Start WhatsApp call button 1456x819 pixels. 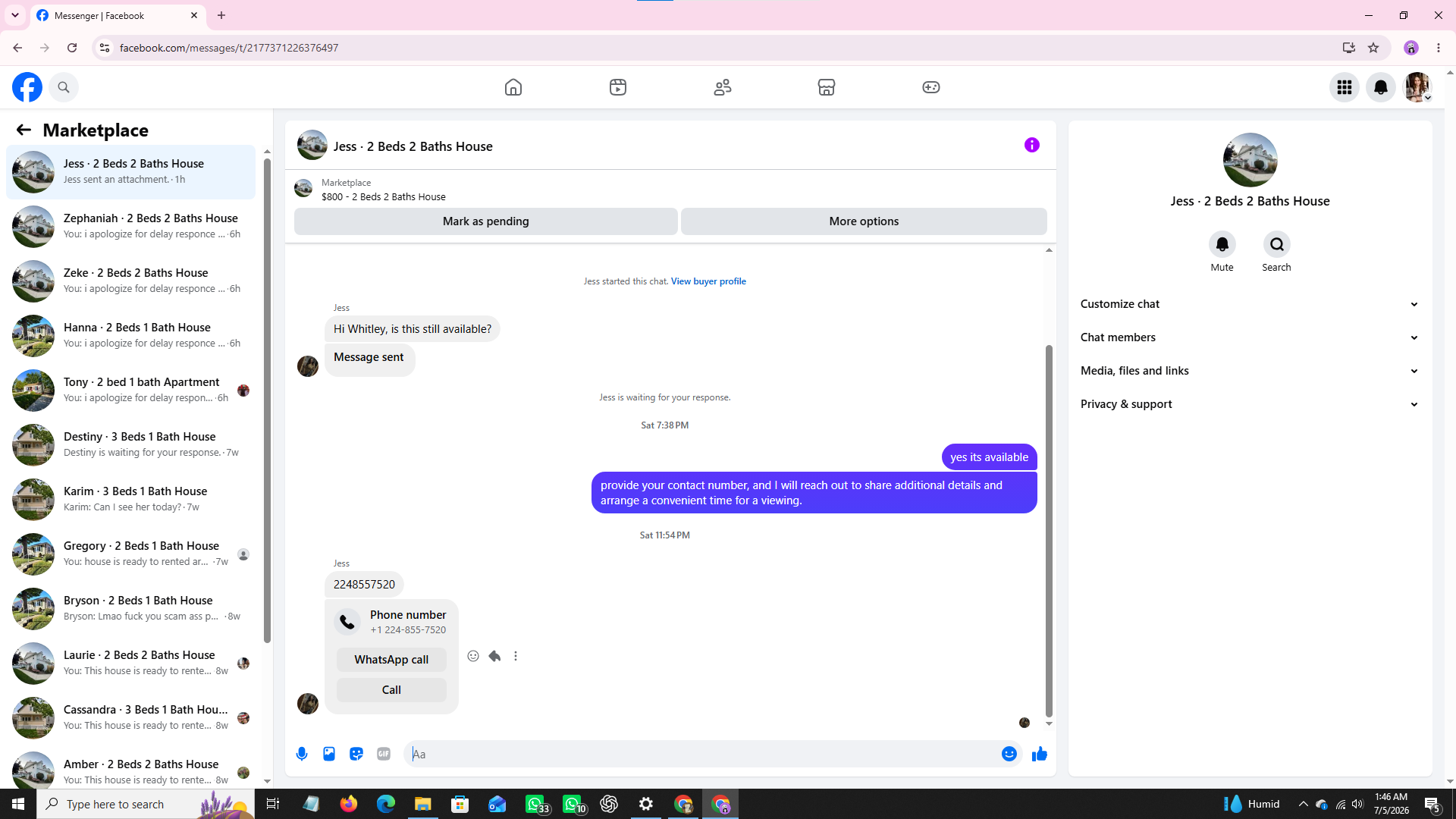[391, 660]
